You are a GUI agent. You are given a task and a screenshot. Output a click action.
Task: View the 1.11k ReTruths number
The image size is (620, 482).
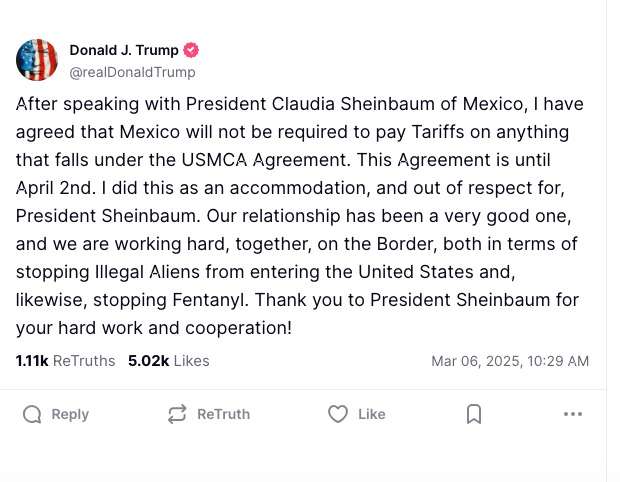32,361
